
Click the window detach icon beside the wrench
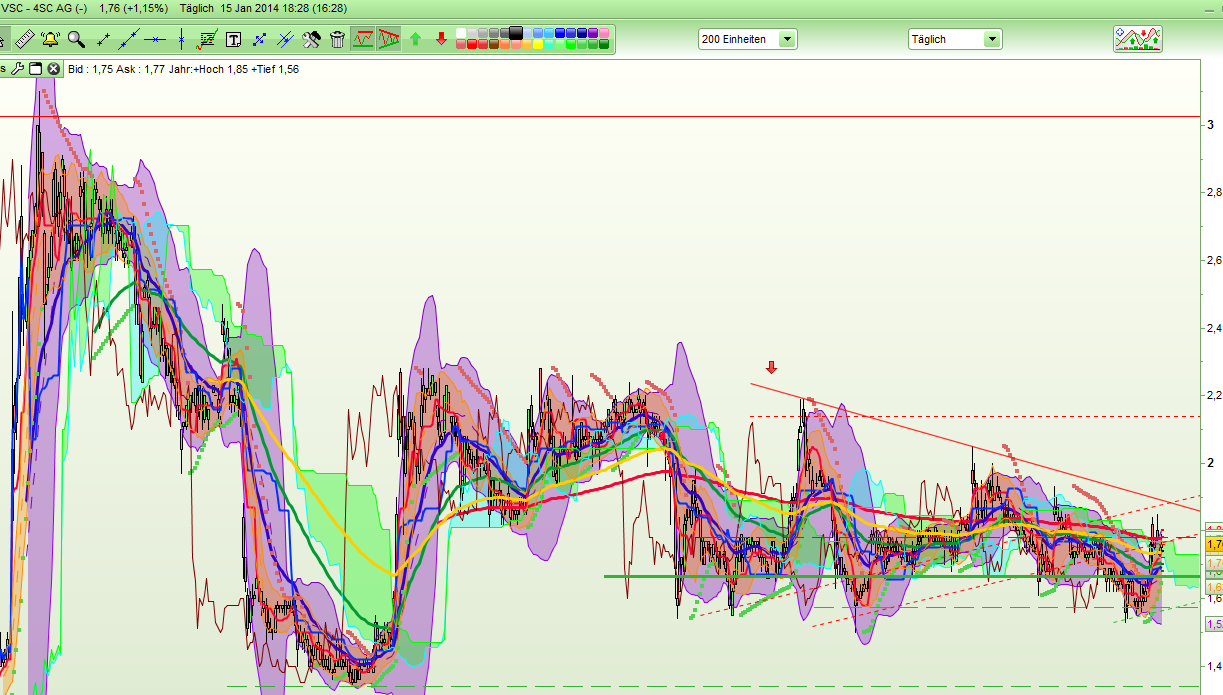34,69
